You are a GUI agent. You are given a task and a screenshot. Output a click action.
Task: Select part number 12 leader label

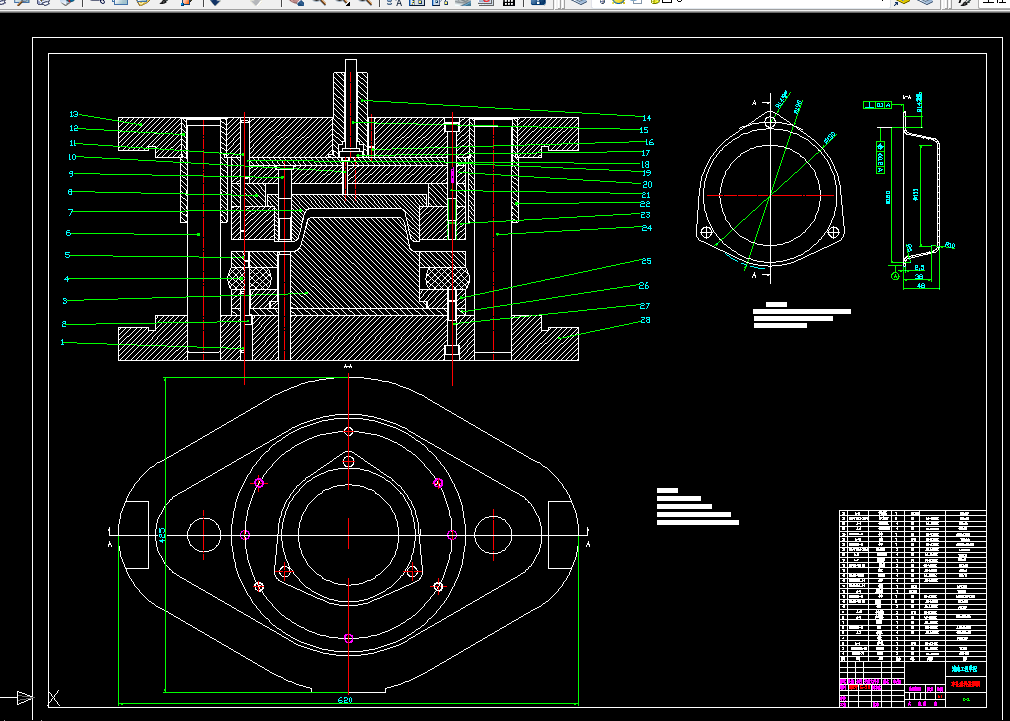(73, 129)
